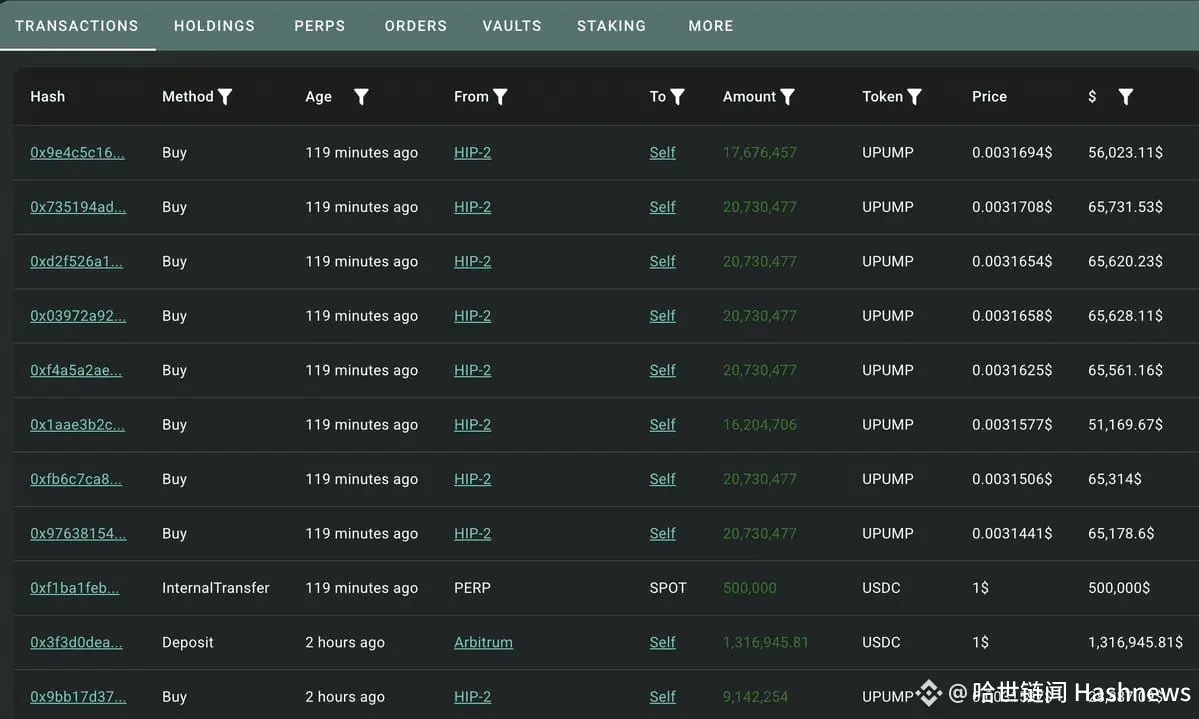Click the price 0.0031441$
This screenshot has height=719, width=1199.
(1012, 533)
